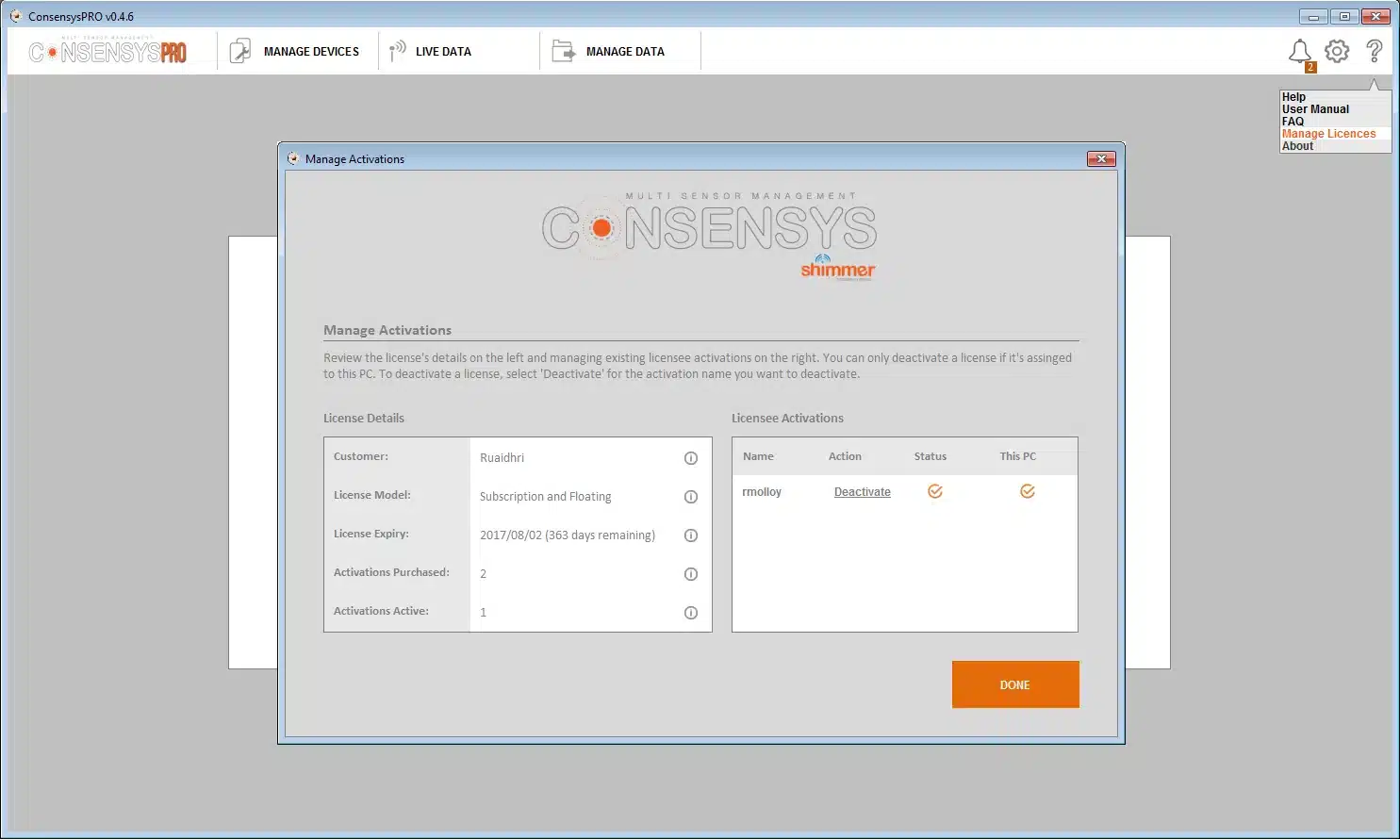
Task: Click the This PC column header
Action: pyautogui.click(x=1017, y=456)
